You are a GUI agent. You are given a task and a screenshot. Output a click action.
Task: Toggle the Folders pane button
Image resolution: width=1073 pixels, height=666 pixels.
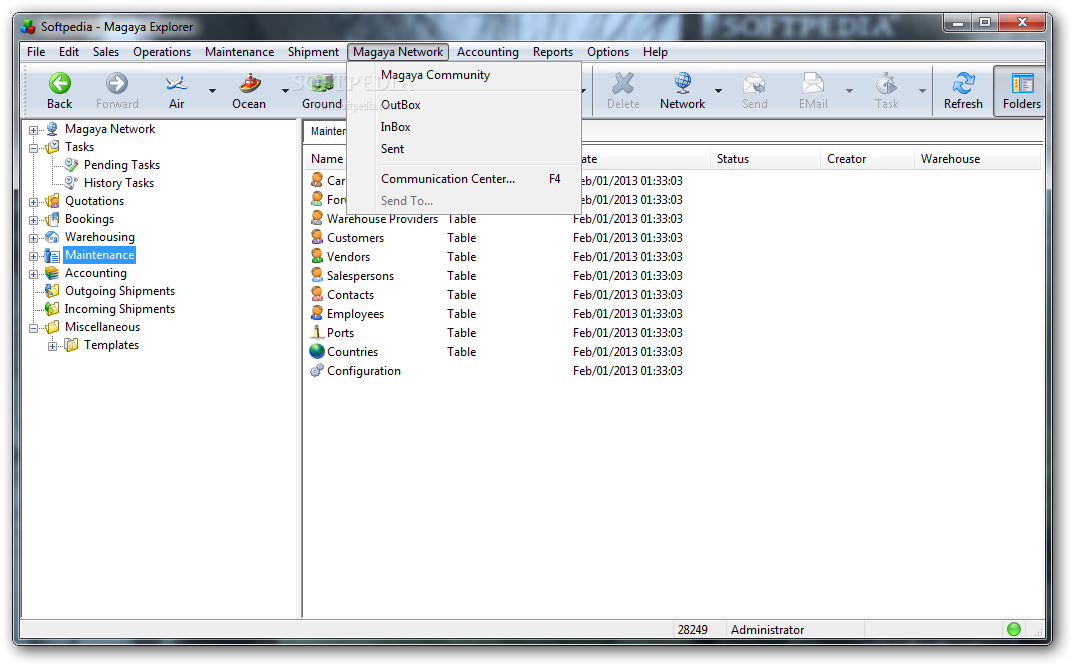tap(1022, 91)
